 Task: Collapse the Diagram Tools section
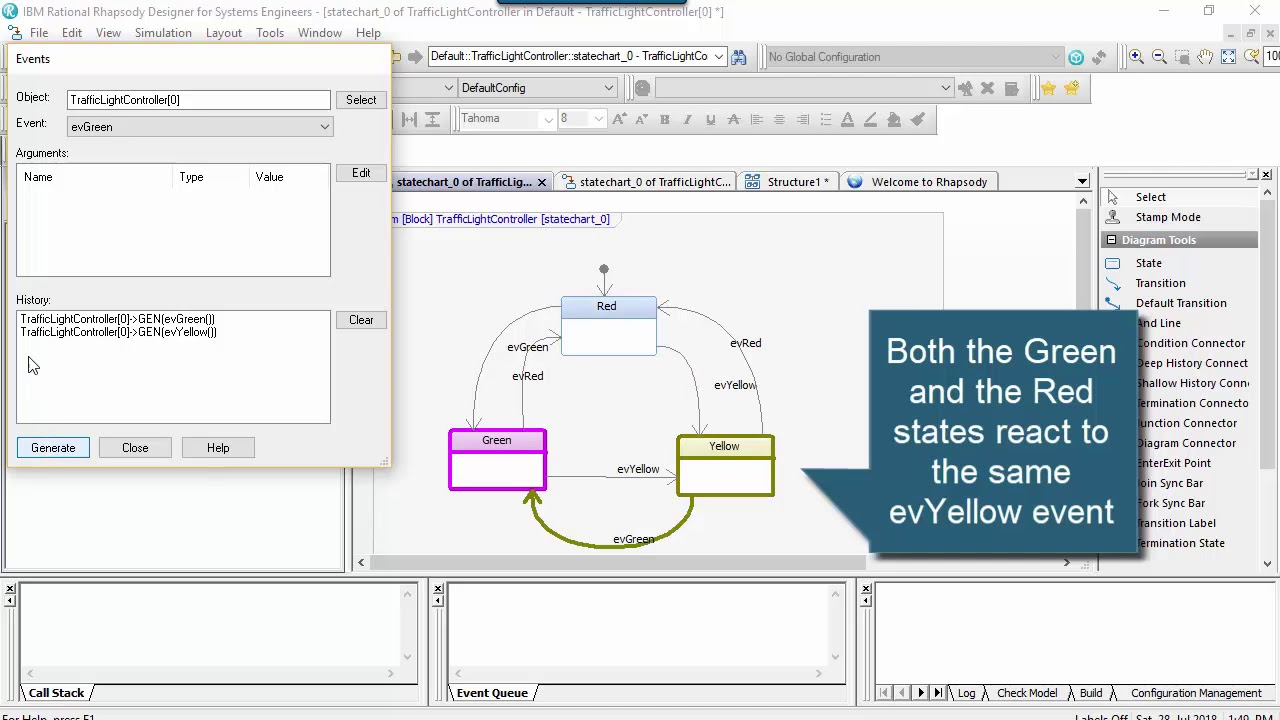pyautogui.click(x=1110, y=240)
